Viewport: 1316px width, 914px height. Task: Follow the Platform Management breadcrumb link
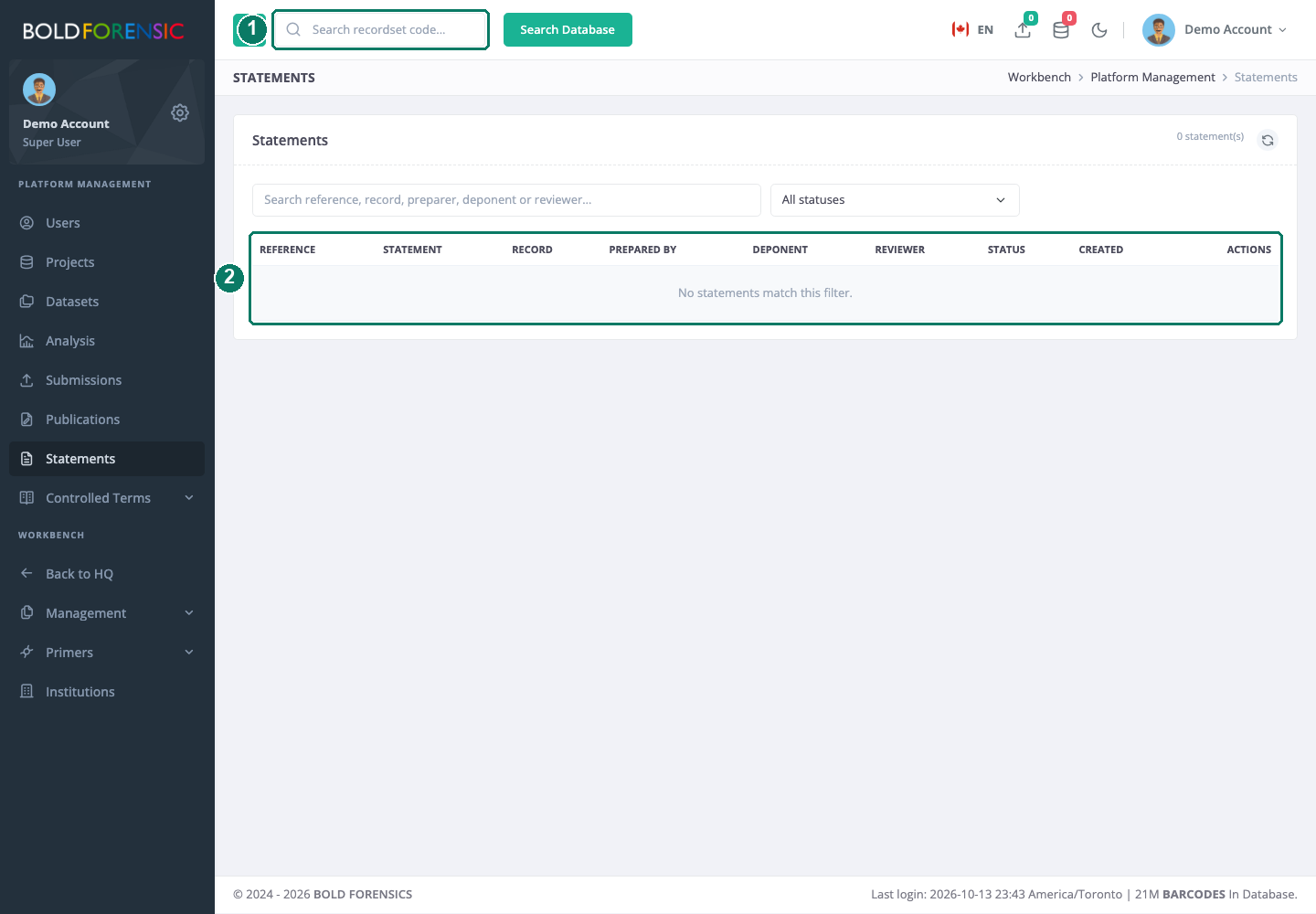point(1152,78)
